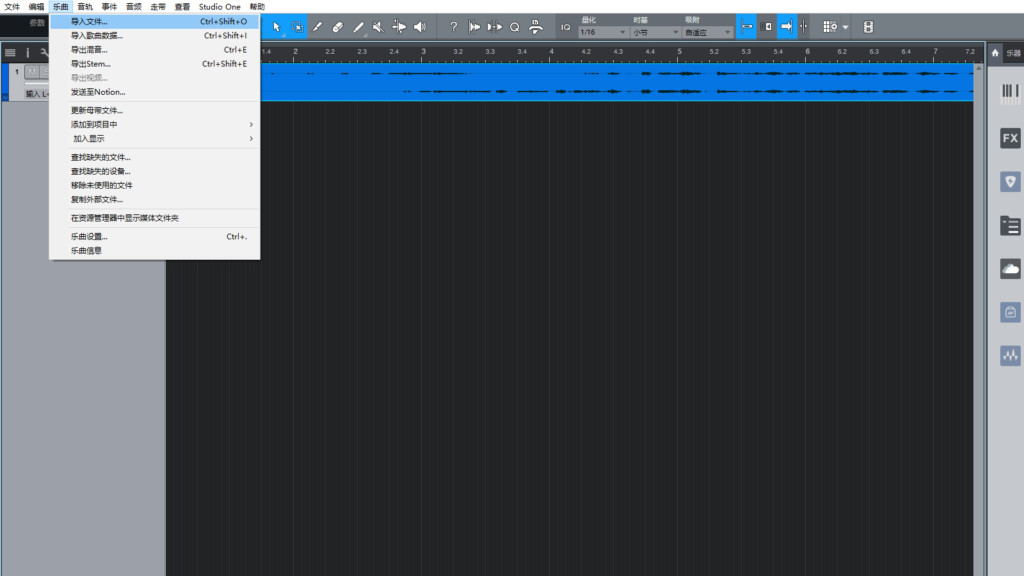
Task: Open the 小节 timebase dropdown
Action: click(654, 32)
